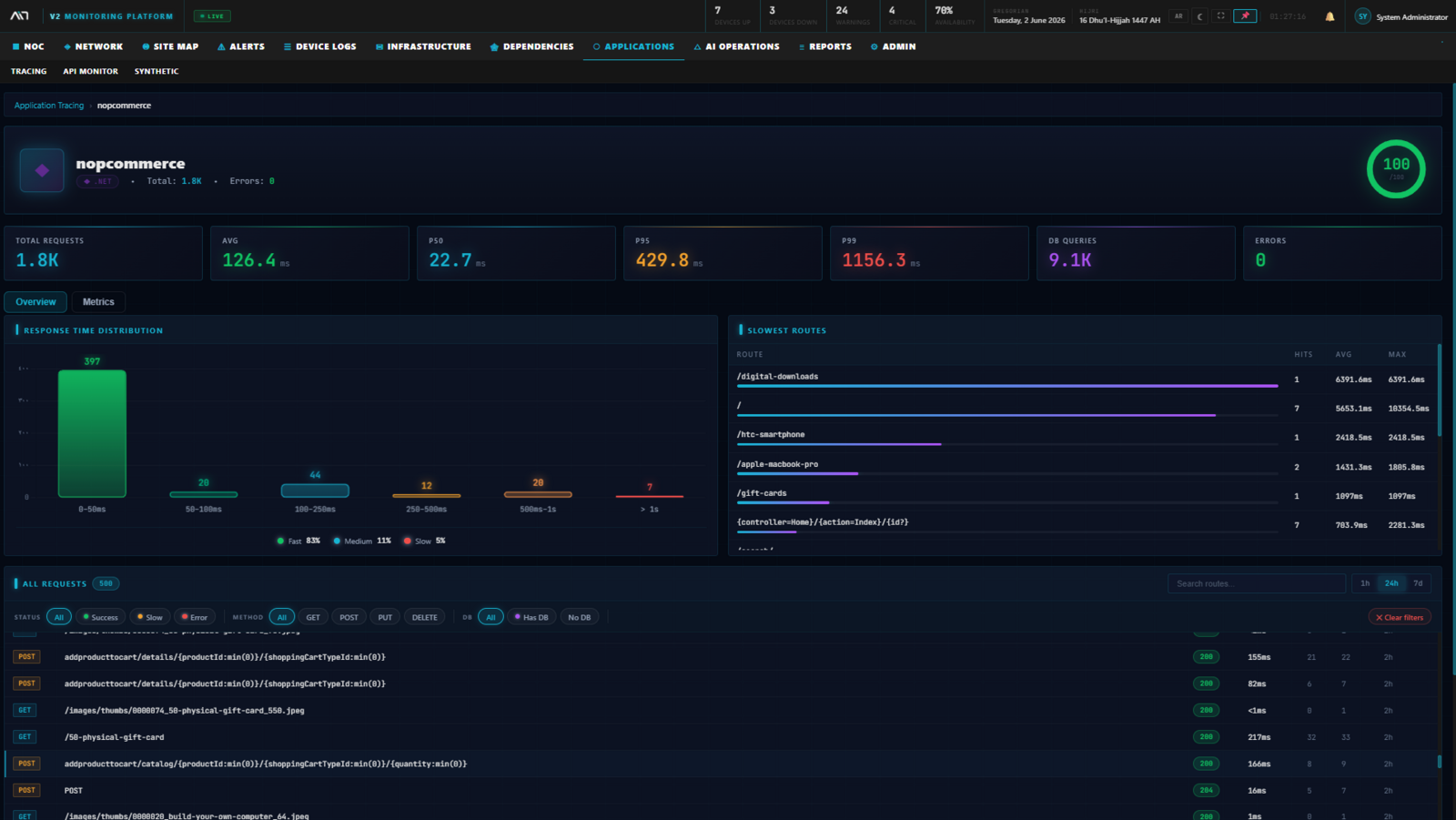This screenshot has height=820, width=1456.
Task: Go to the Reports menu
Action: 825,46
